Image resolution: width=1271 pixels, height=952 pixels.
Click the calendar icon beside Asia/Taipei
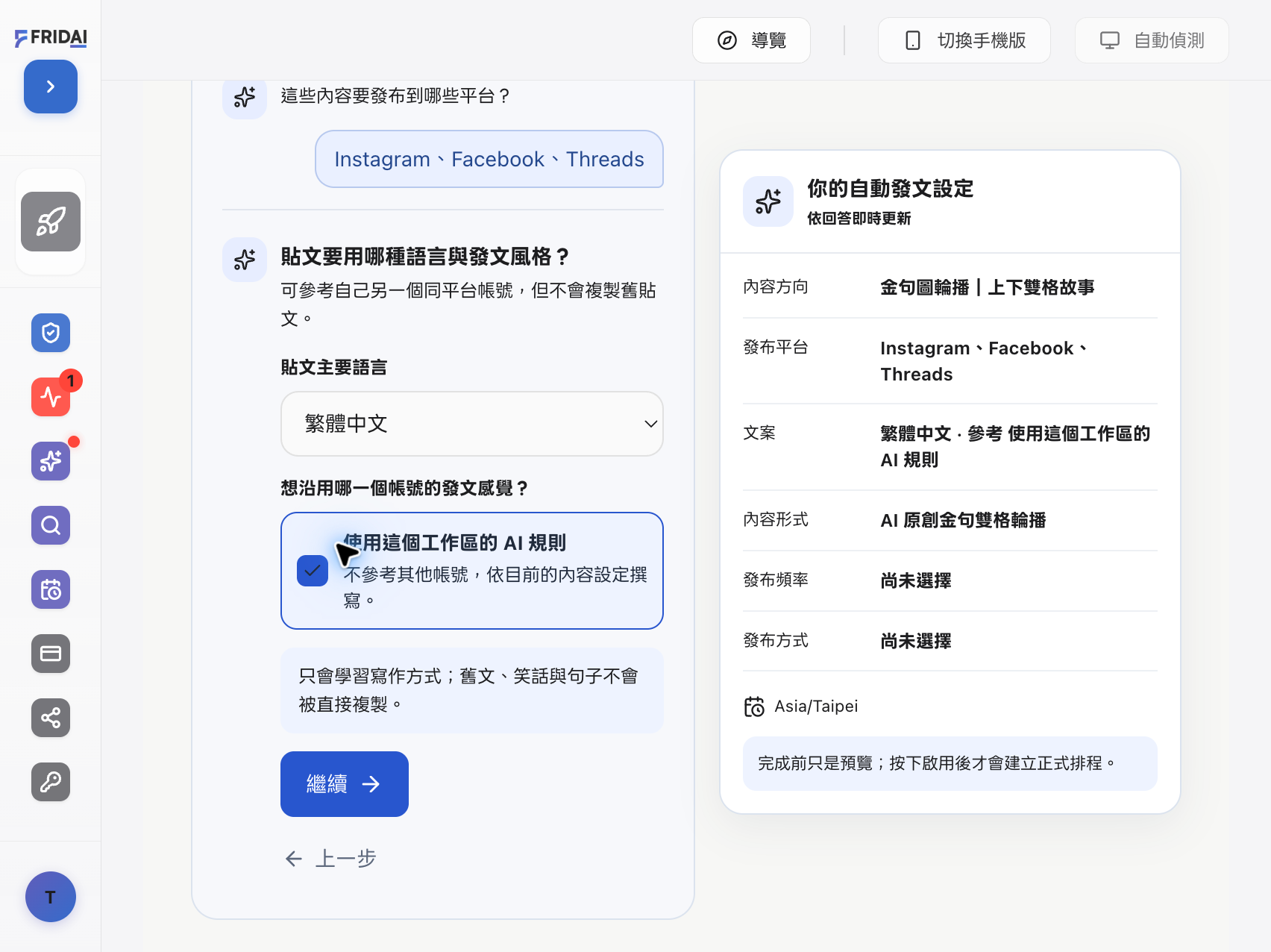point(754,707)
